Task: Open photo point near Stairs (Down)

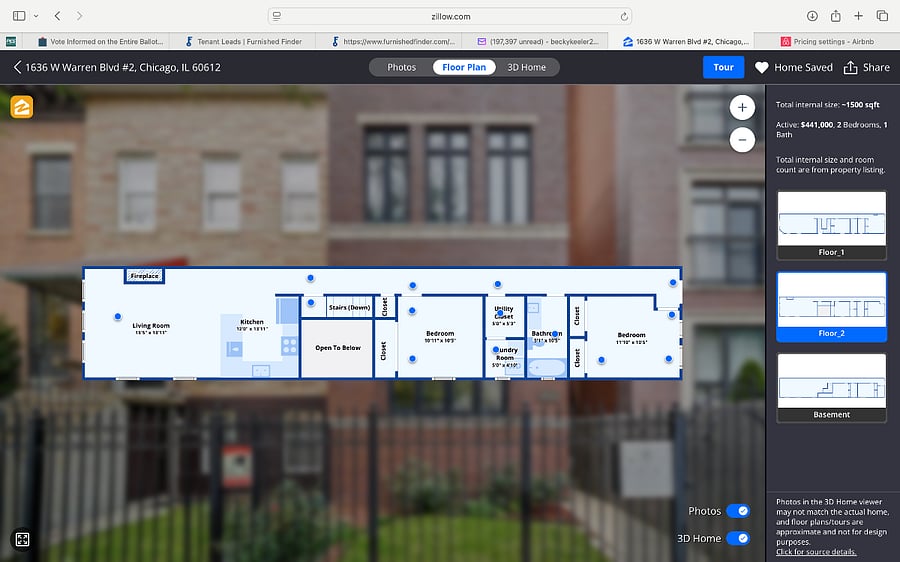Action: click(311, 303)
